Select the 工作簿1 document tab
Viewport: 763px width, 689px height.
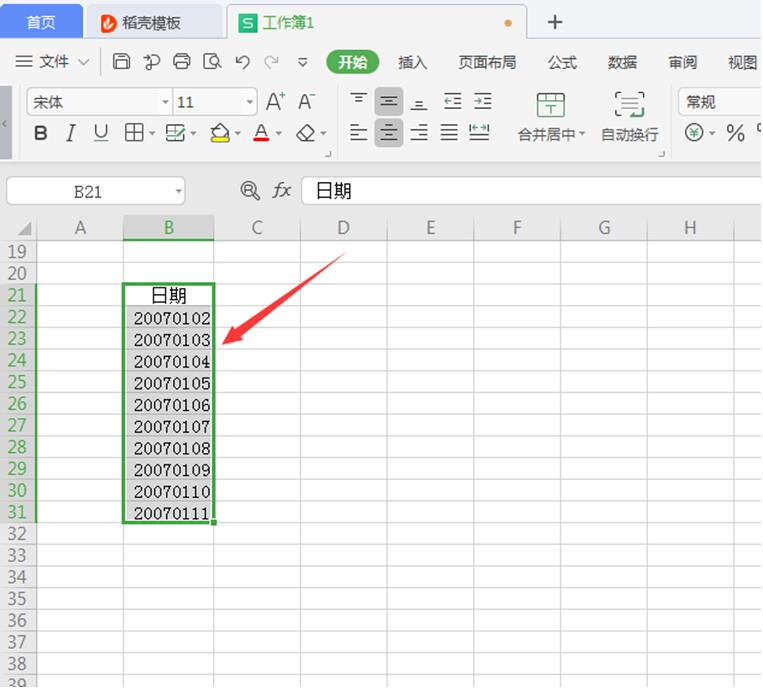point(376,22)
